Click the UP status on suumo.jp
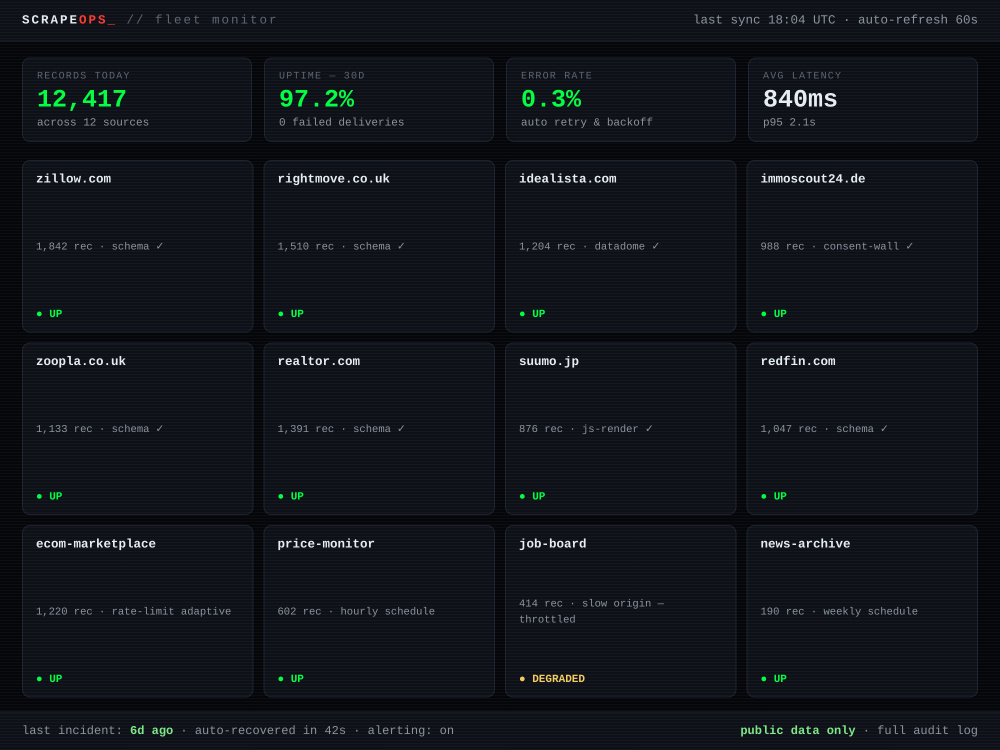 tap(533, 496)
